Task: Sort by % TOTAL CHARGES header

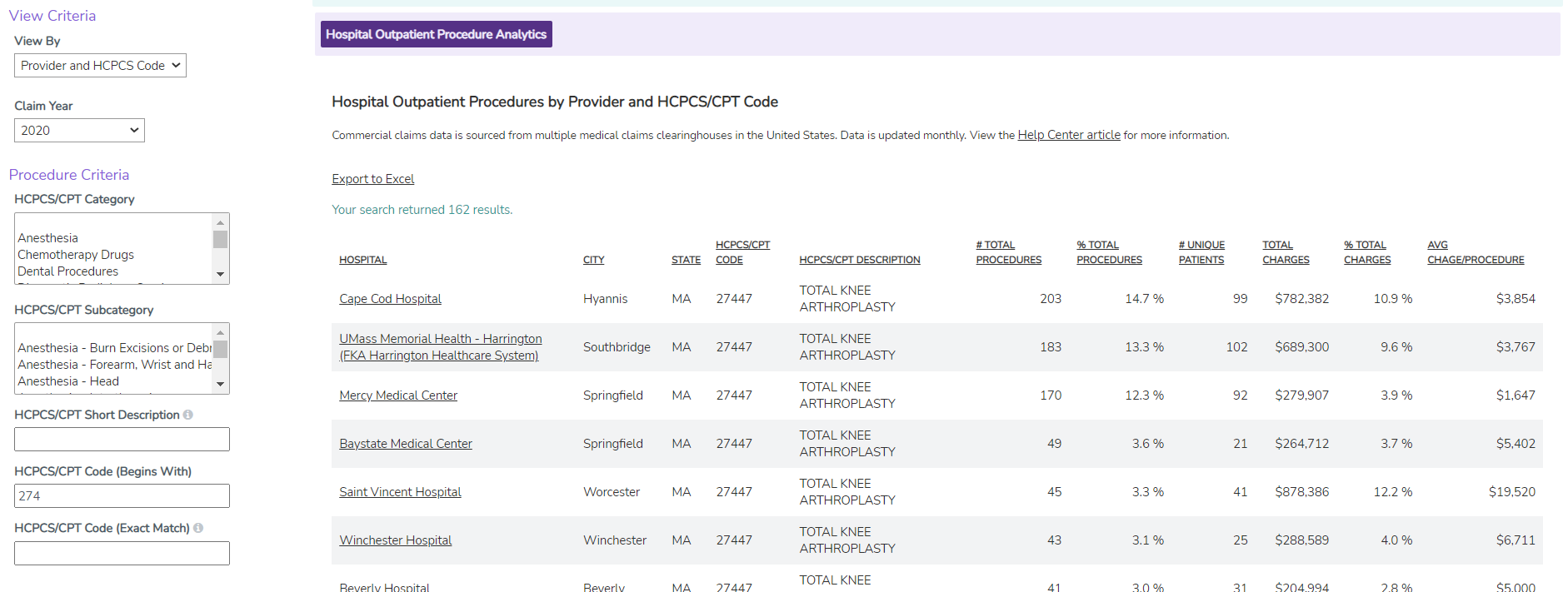Action: (x=1367, y=252)
